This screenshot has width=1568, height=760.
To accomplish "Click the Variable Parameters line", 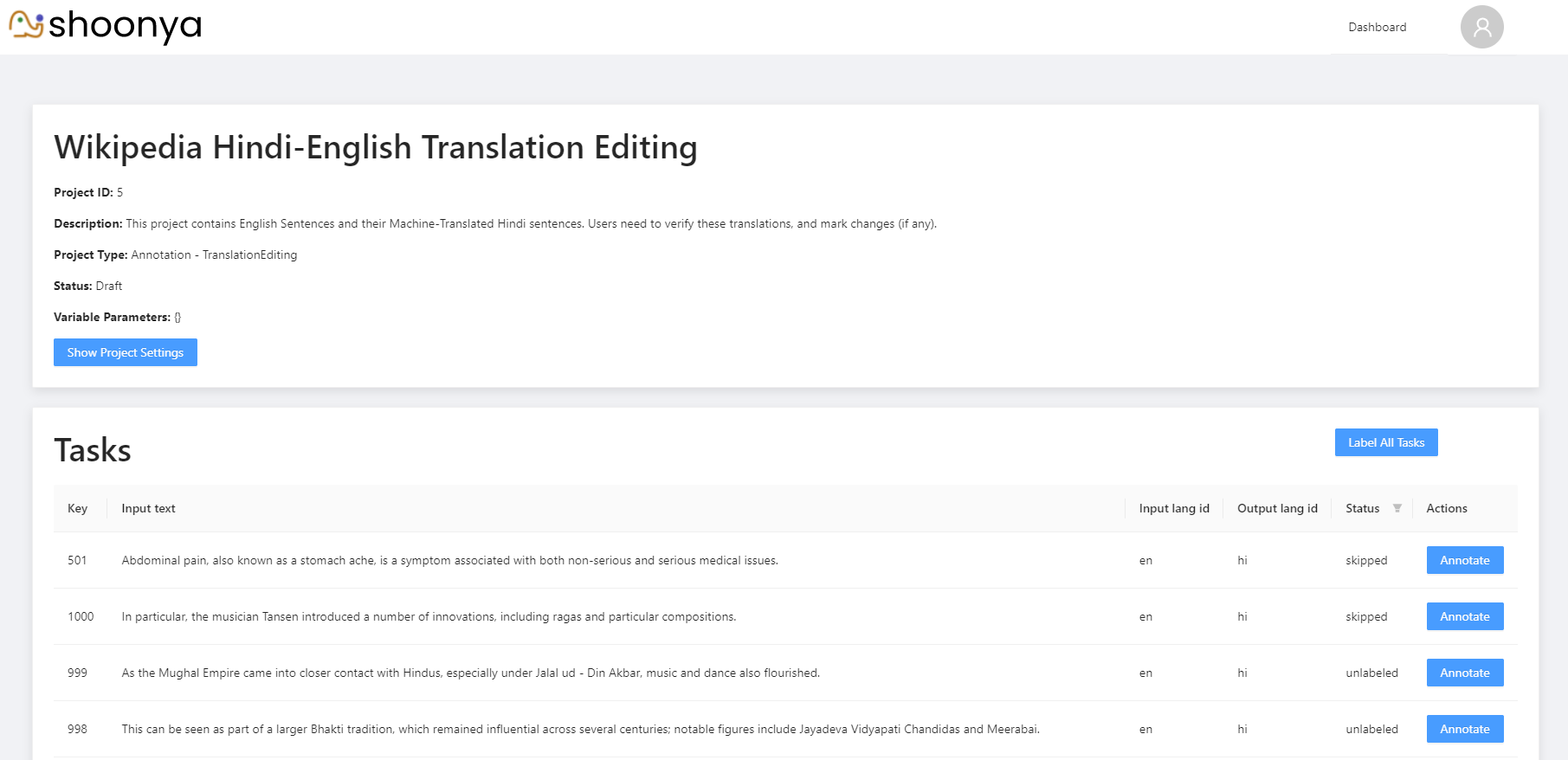I will [117, 317].
